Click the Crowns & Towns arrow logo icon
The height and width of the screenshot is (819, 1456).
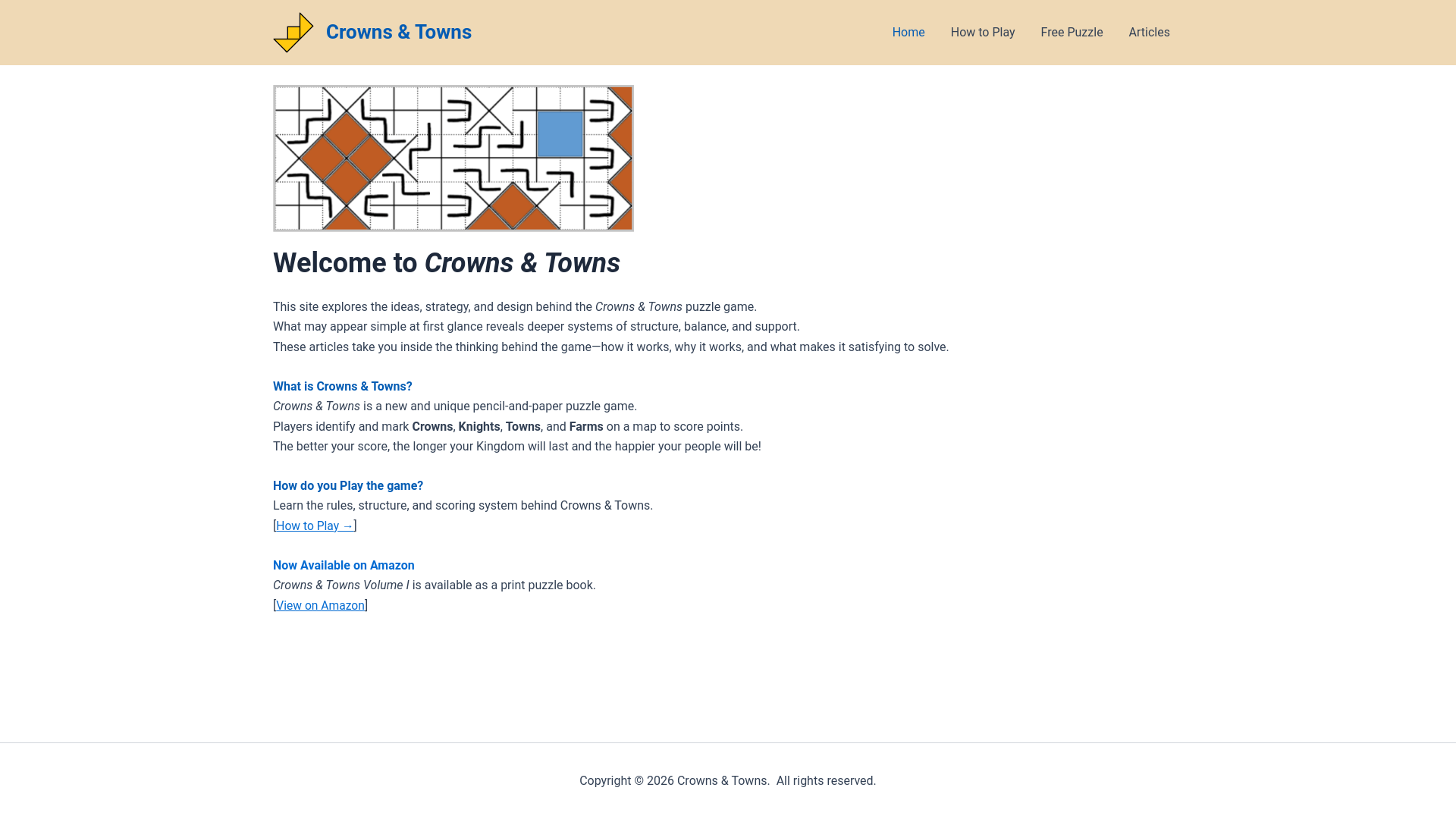click(x=293, y=33)
